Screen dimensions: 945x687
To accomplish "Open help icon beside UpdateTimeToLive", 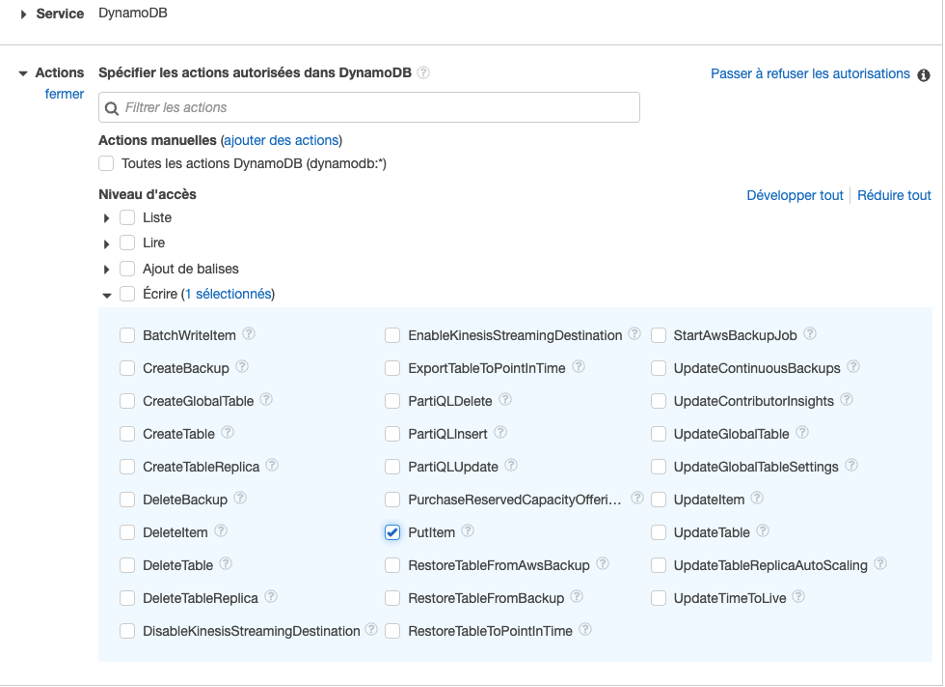I will (799, 597).
